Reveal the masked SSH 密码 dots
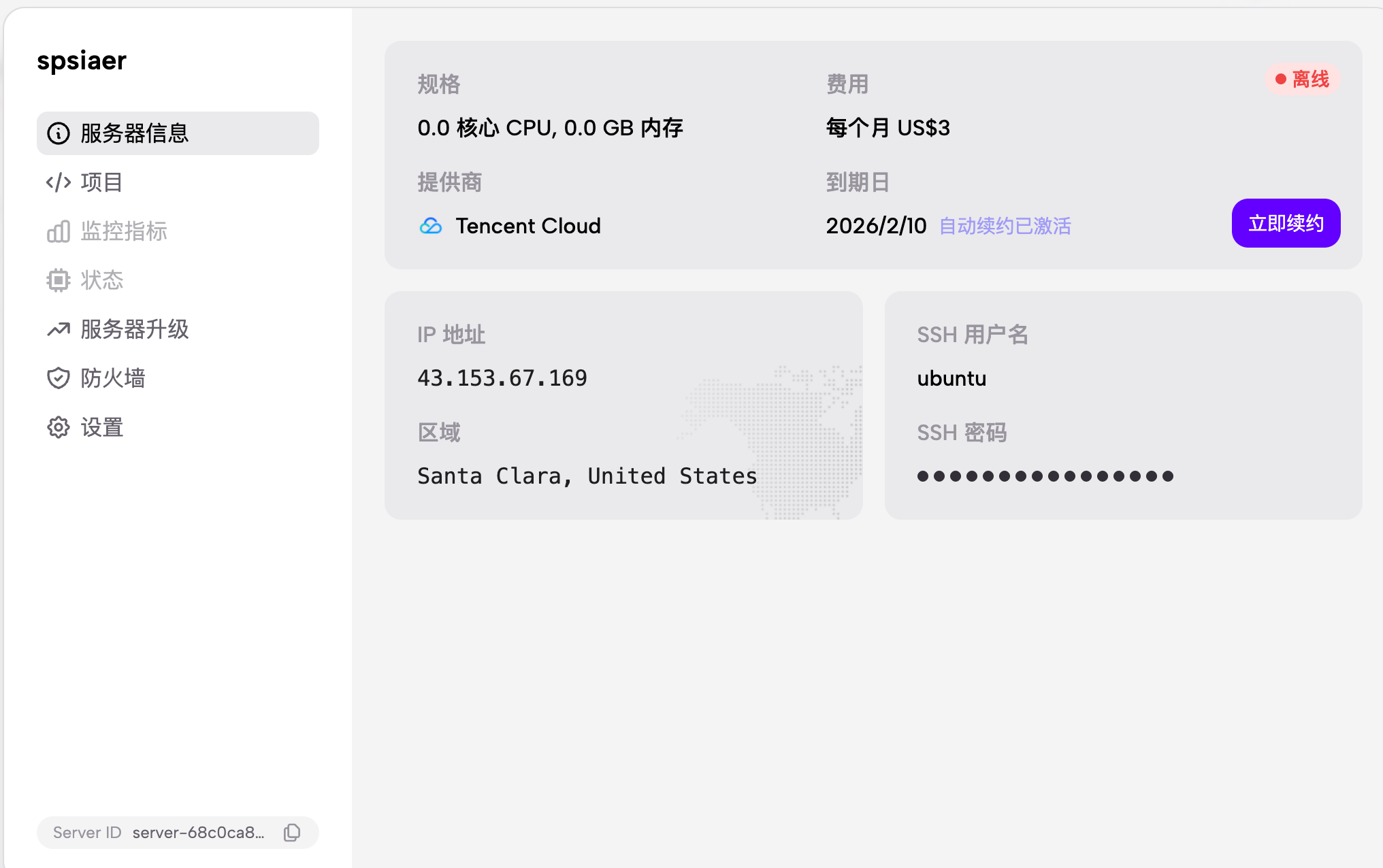Image resolution: width=1383 pixels, height=868 pixels. click(x=1045, y=476)
